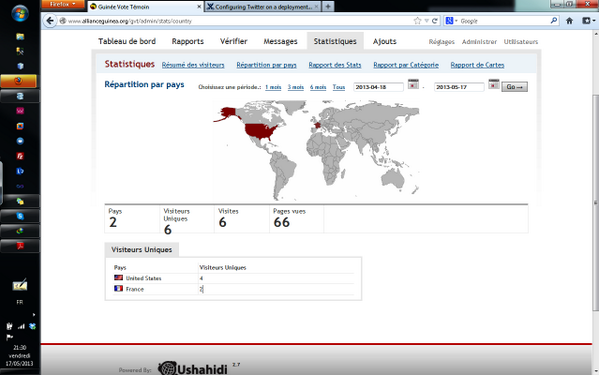The height and width of the screenshot is (375, 599).
Task: Select the 3 mois period
Action: pyautogui.click(x=295, y=87)
